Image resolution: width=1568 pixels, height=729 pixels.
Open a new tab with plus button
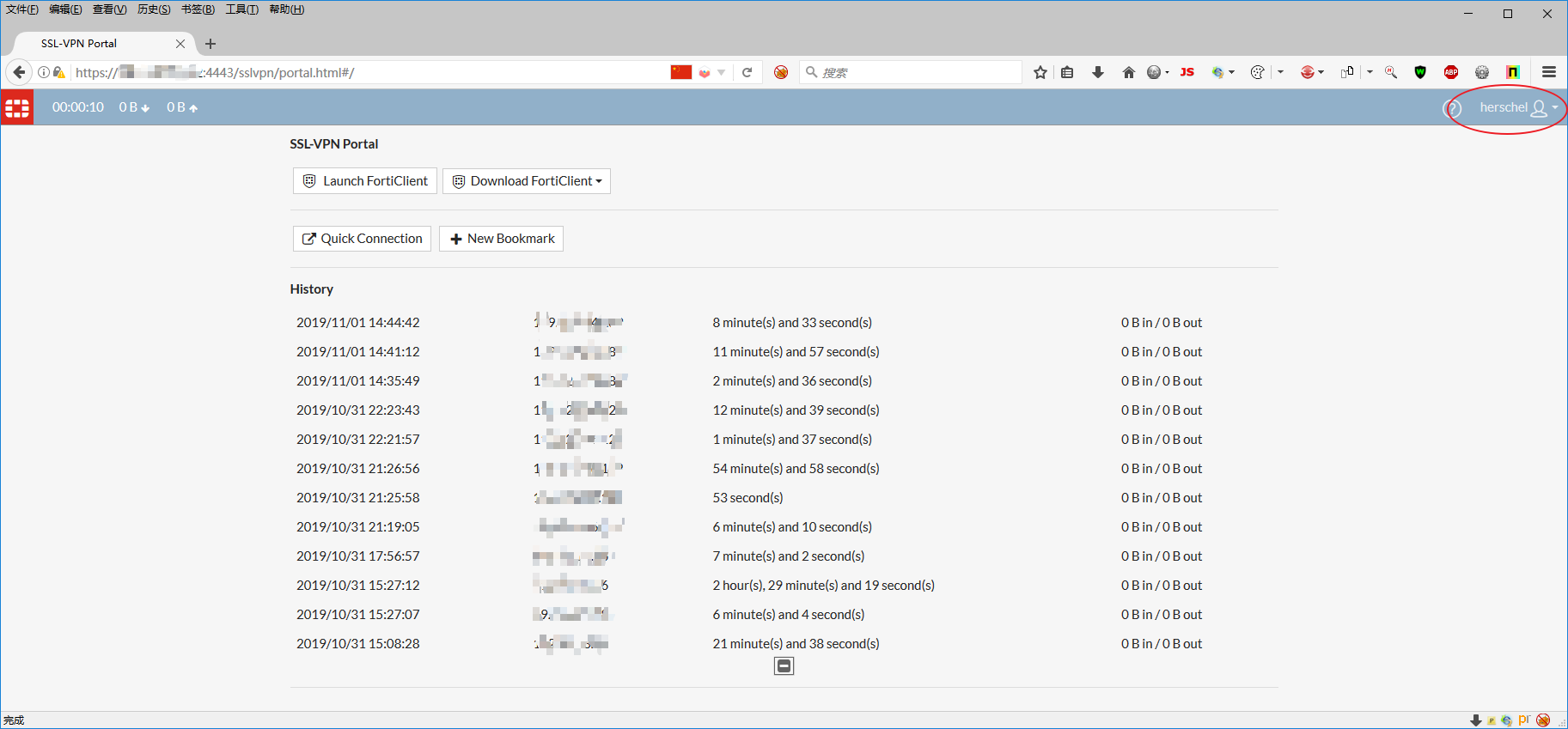click(210, 44)
